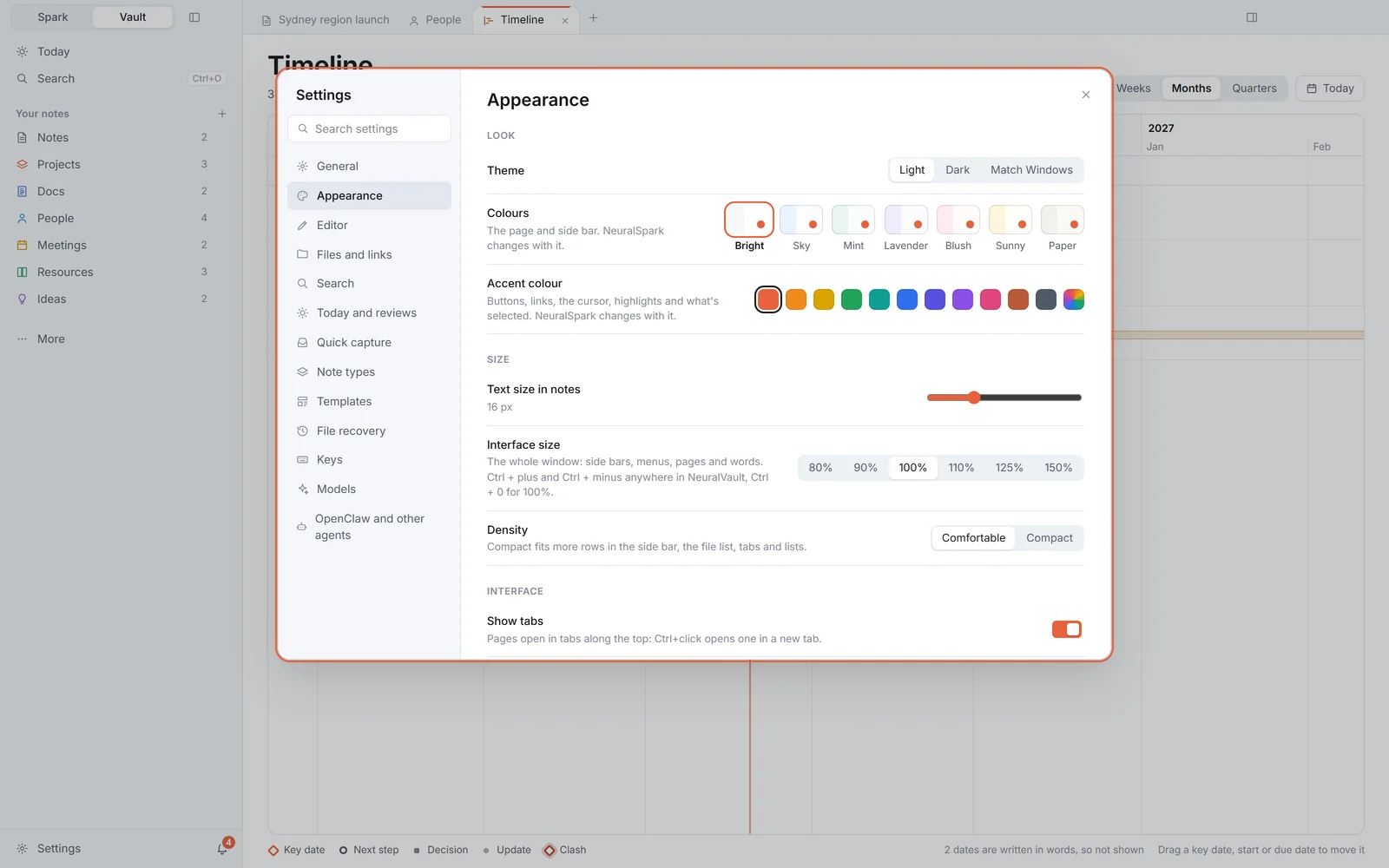Click the Text size in notes slider handle
1389x868 pixels.
coord(974,398)
